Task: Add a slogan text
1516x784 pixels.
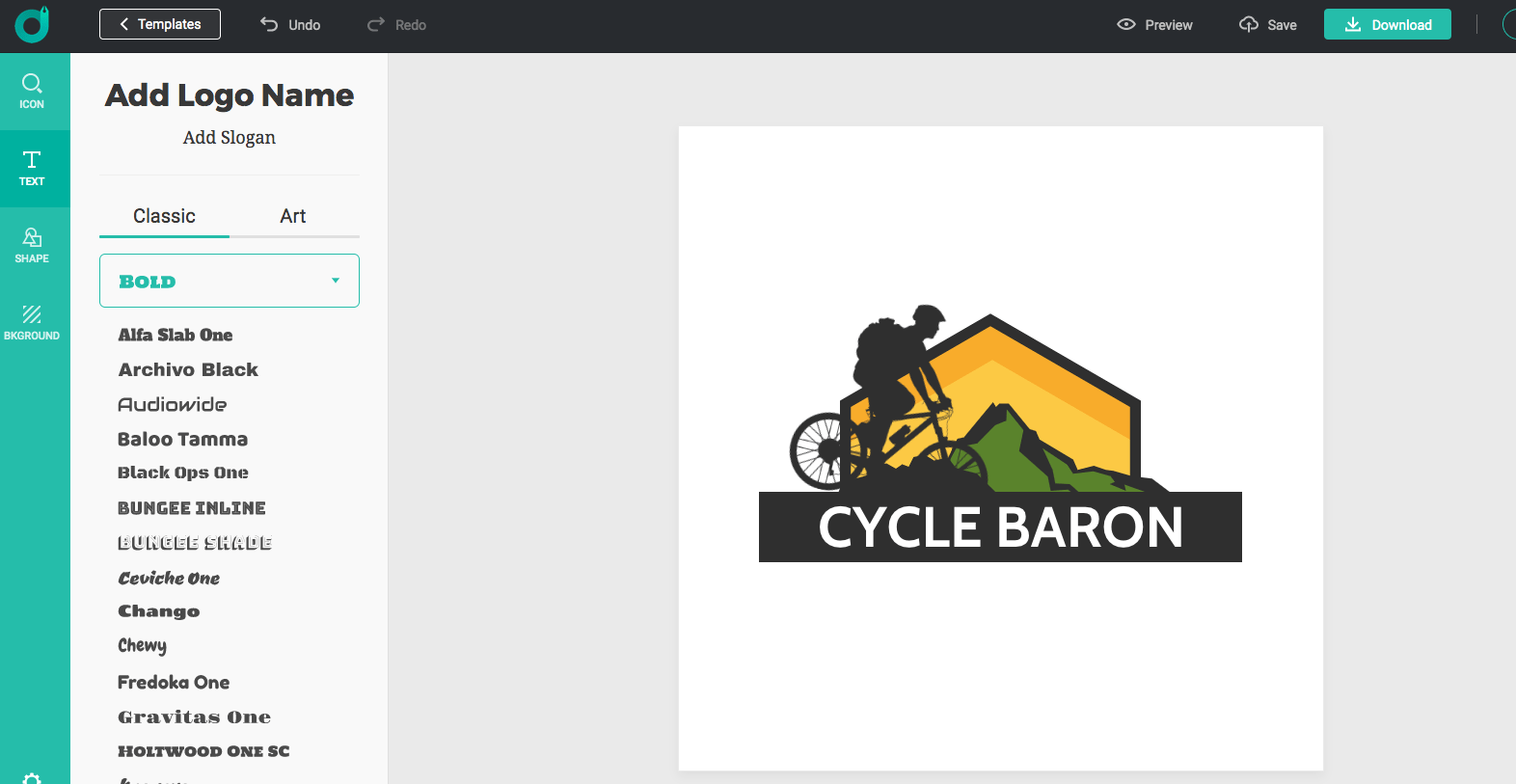Action: [x=230, y=138]
